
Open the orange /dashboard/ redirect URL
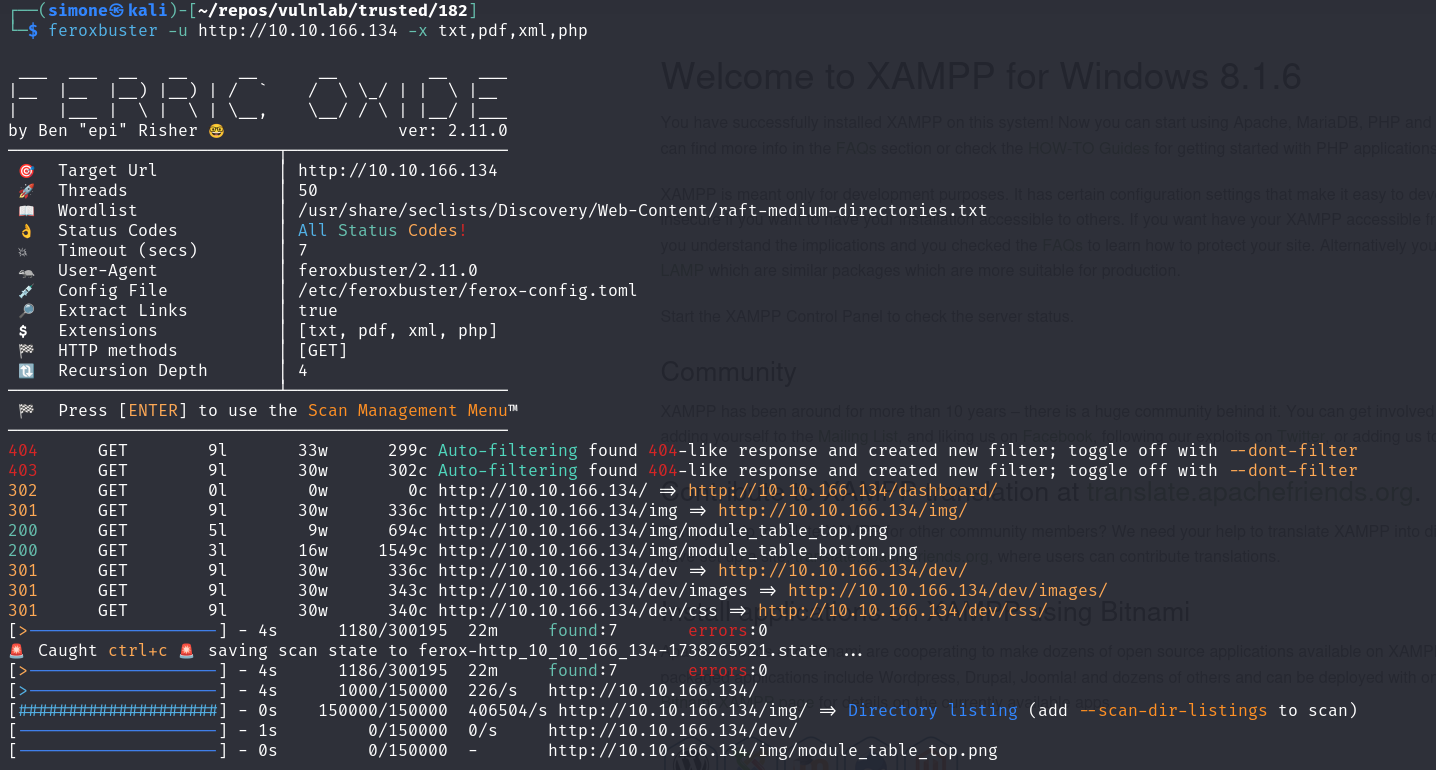(842, 491)
